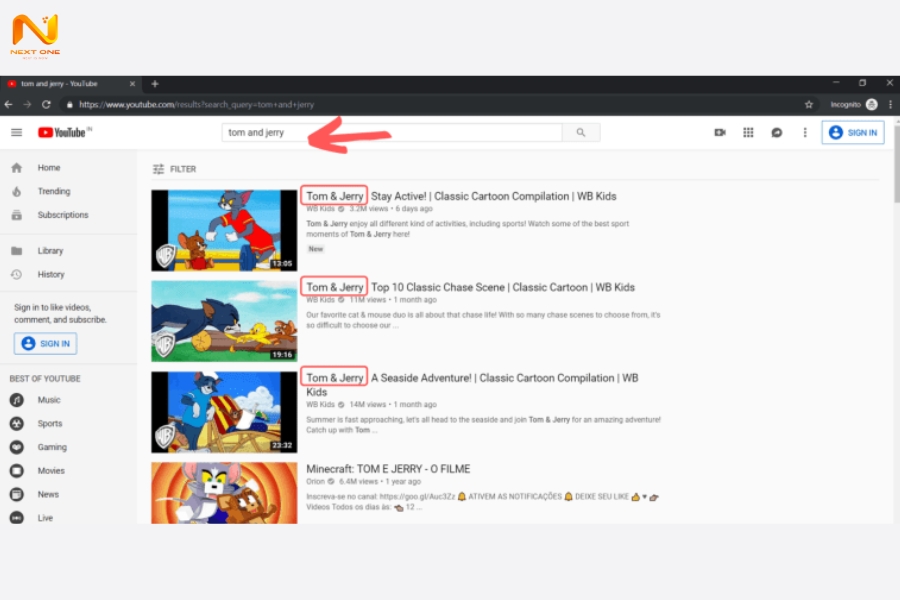Select the tom and jerry - YouTube tab
Screen dimensions: 900x600
[x=70, y=84]
